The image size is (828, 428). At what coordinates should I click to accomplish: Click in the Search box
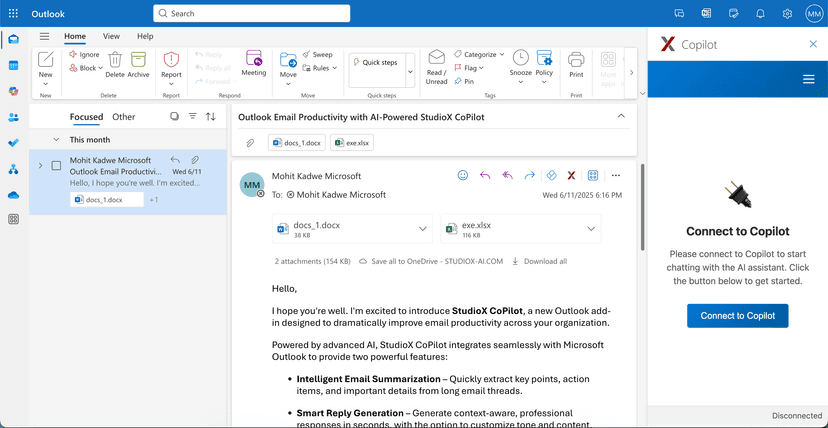(252, 13)
